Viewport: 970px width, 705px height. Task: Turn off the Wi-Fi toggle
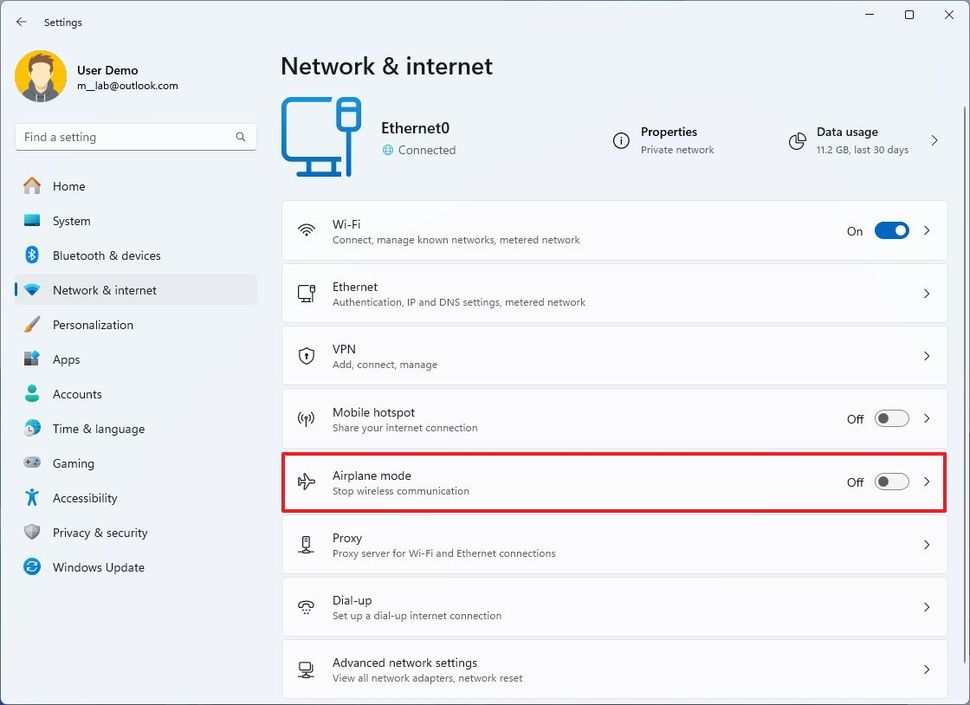coord(891,230)
